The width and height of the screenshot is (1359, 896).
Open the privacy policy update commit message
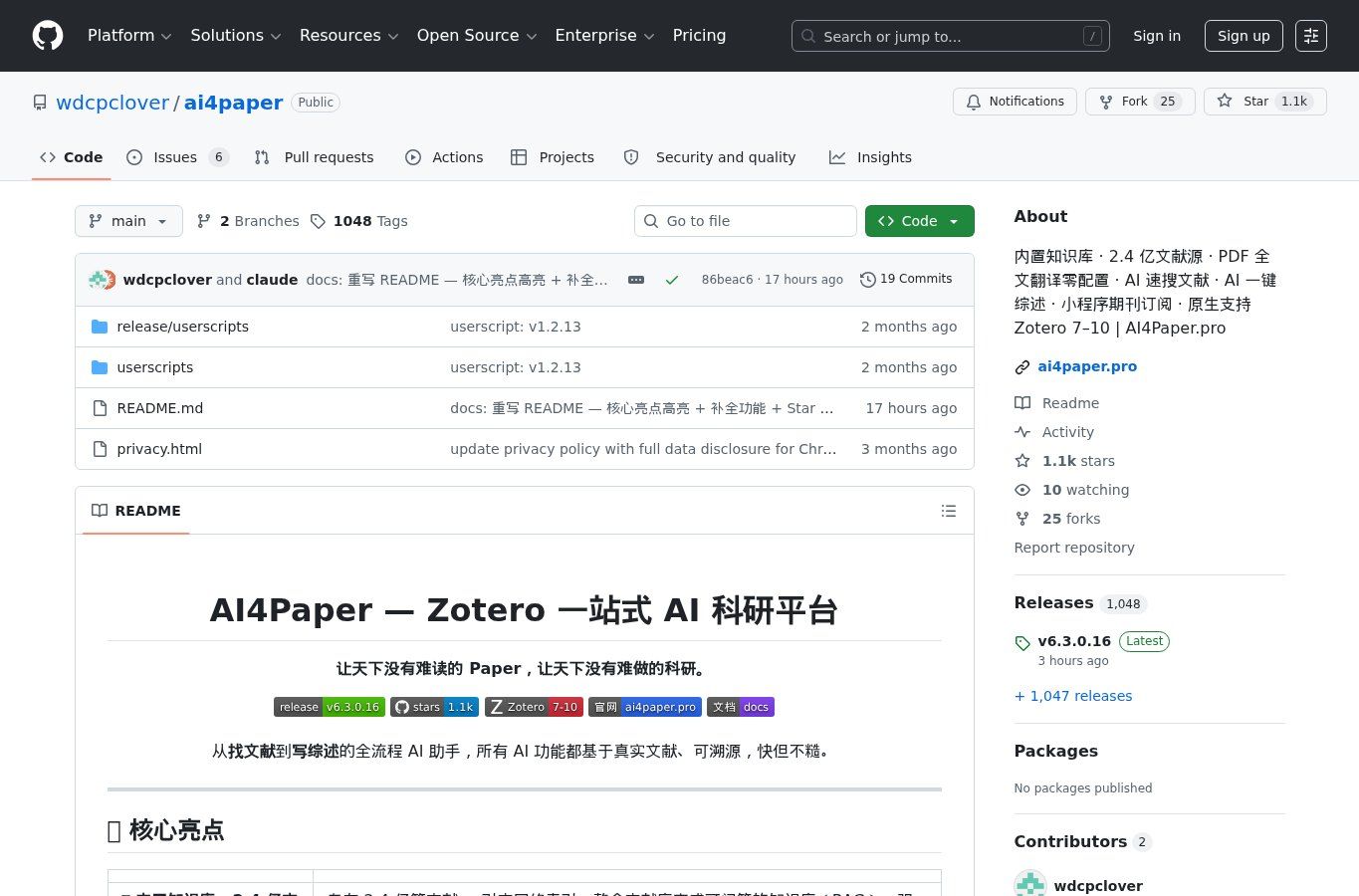point(643,449)
